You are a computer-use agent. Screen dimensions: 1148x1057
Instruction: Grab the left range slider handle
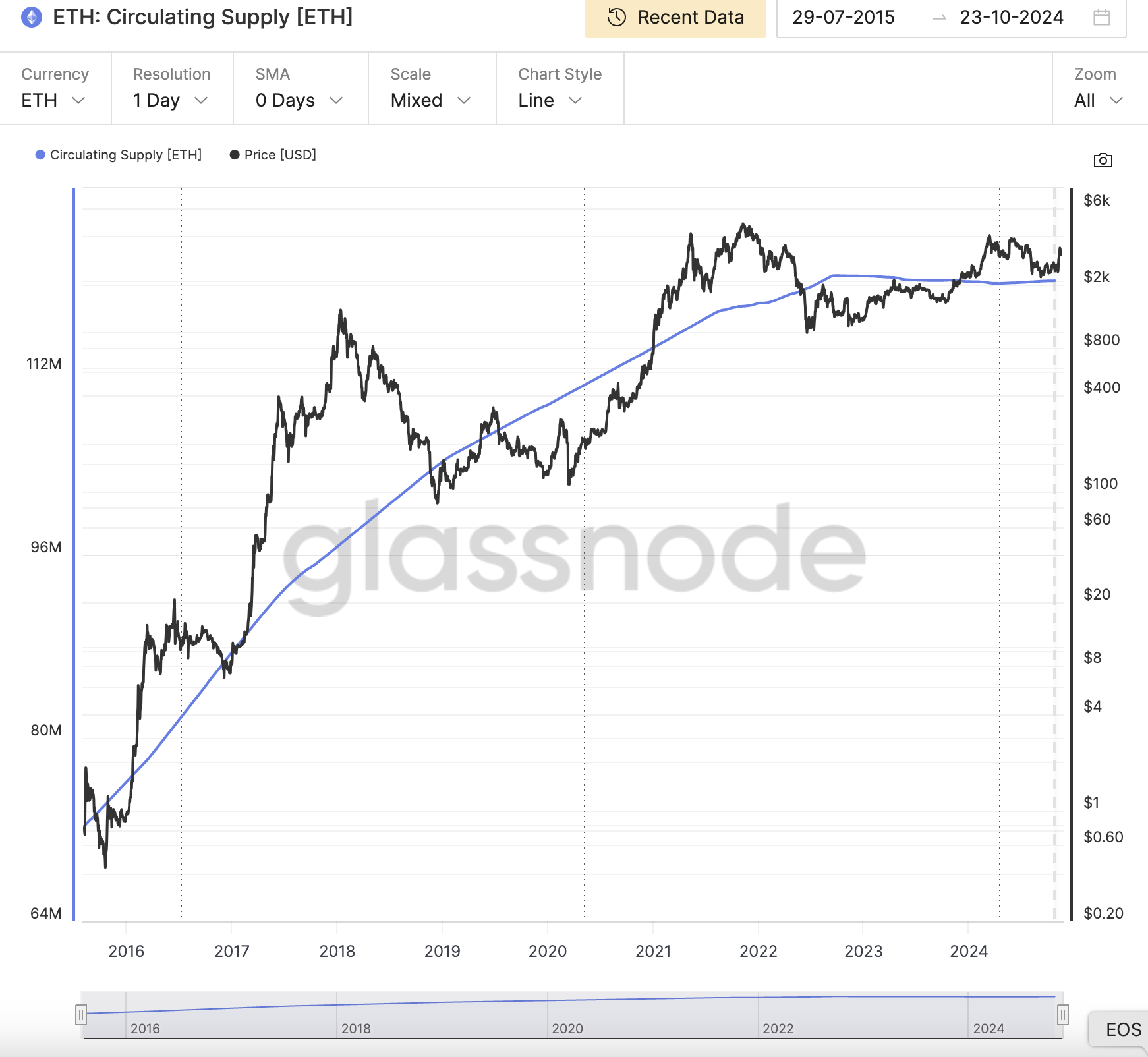click(x=80, y=1014)
